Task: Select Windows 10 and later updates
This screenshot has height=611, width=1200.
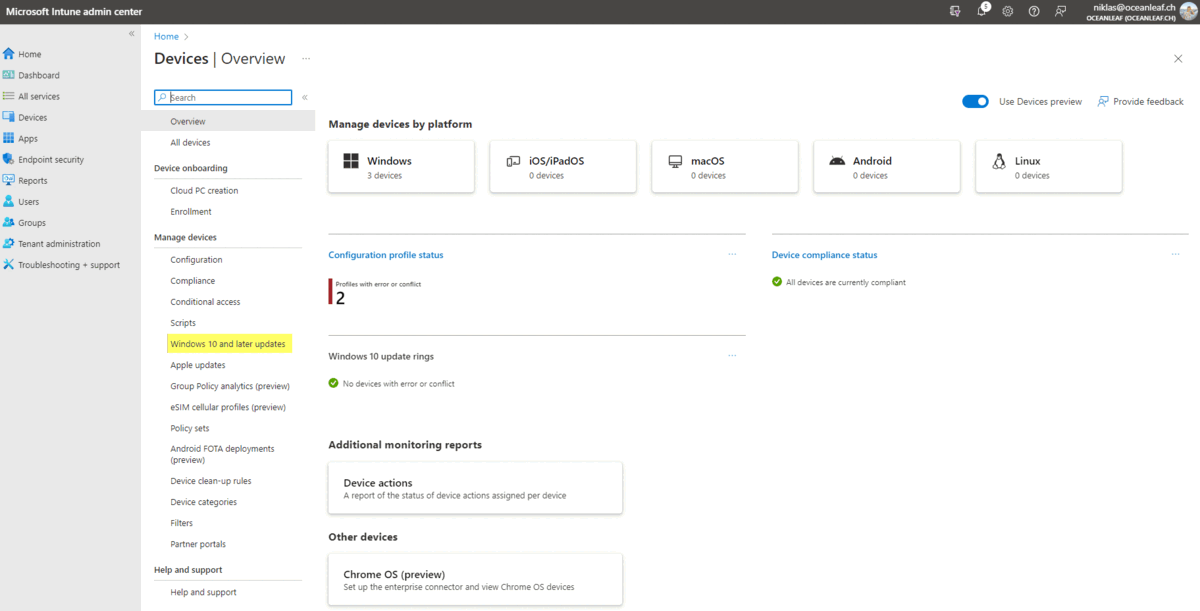Action: (228, 344)
